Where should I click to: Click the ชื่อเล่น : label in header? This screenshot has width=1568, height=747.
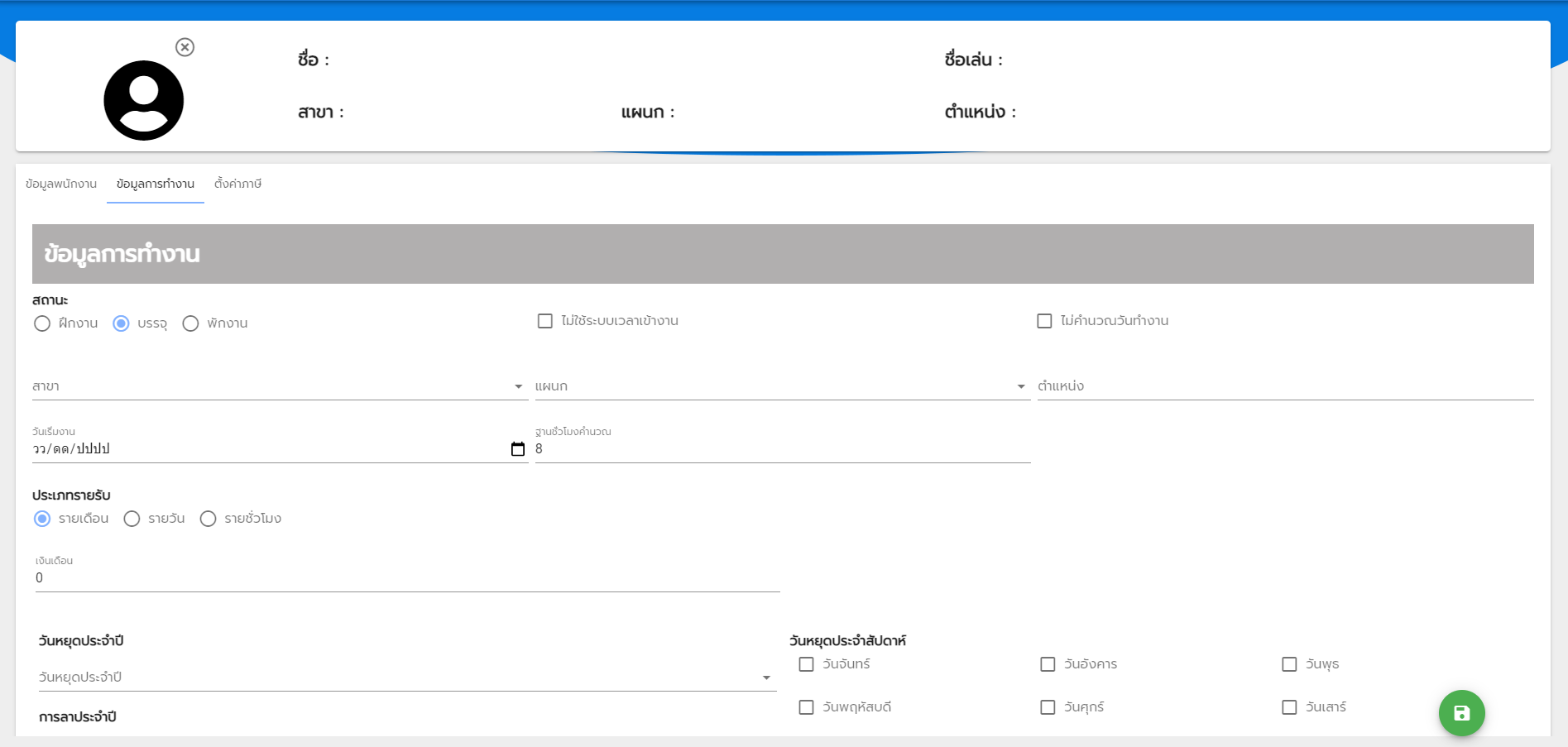coord(974,60)
